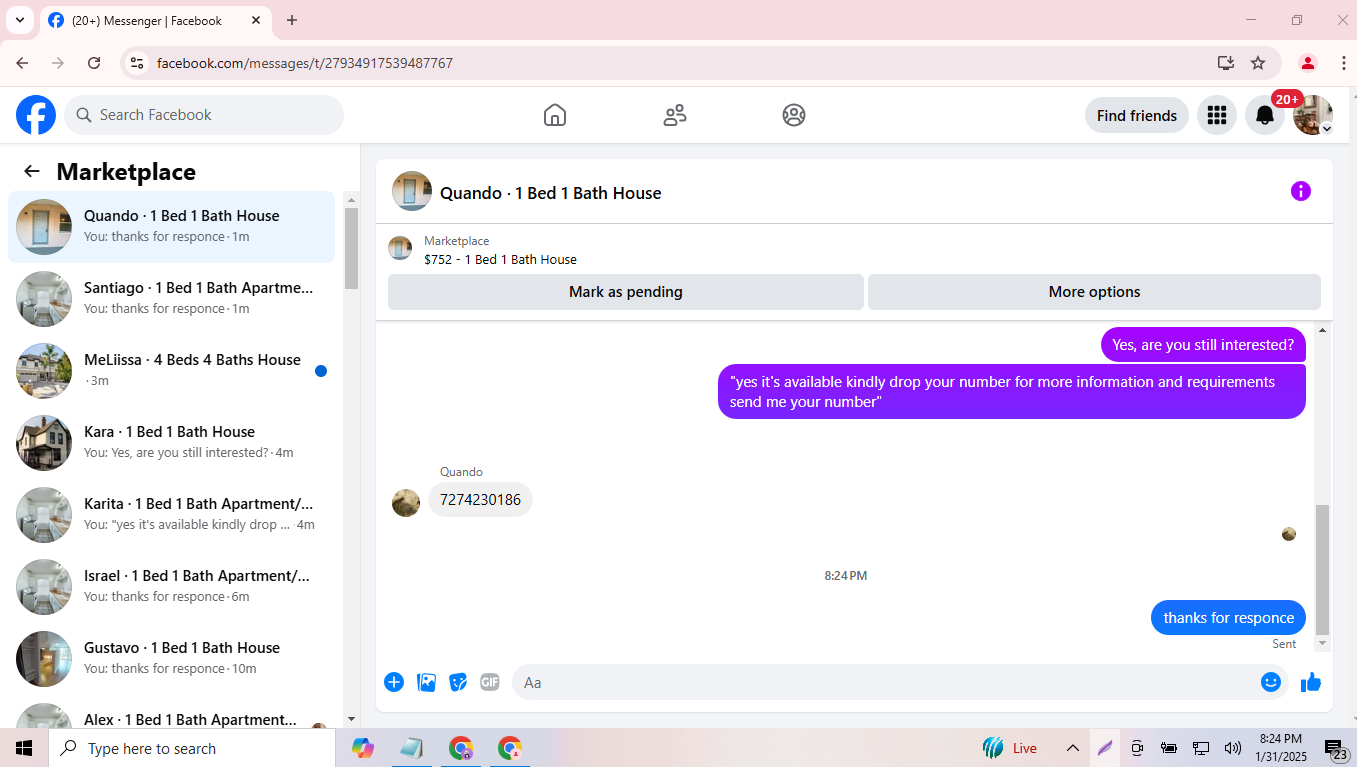Open the Facebook logo home link
The height and width of the screenshot is (767, 1357).
[x=36, y=115]
